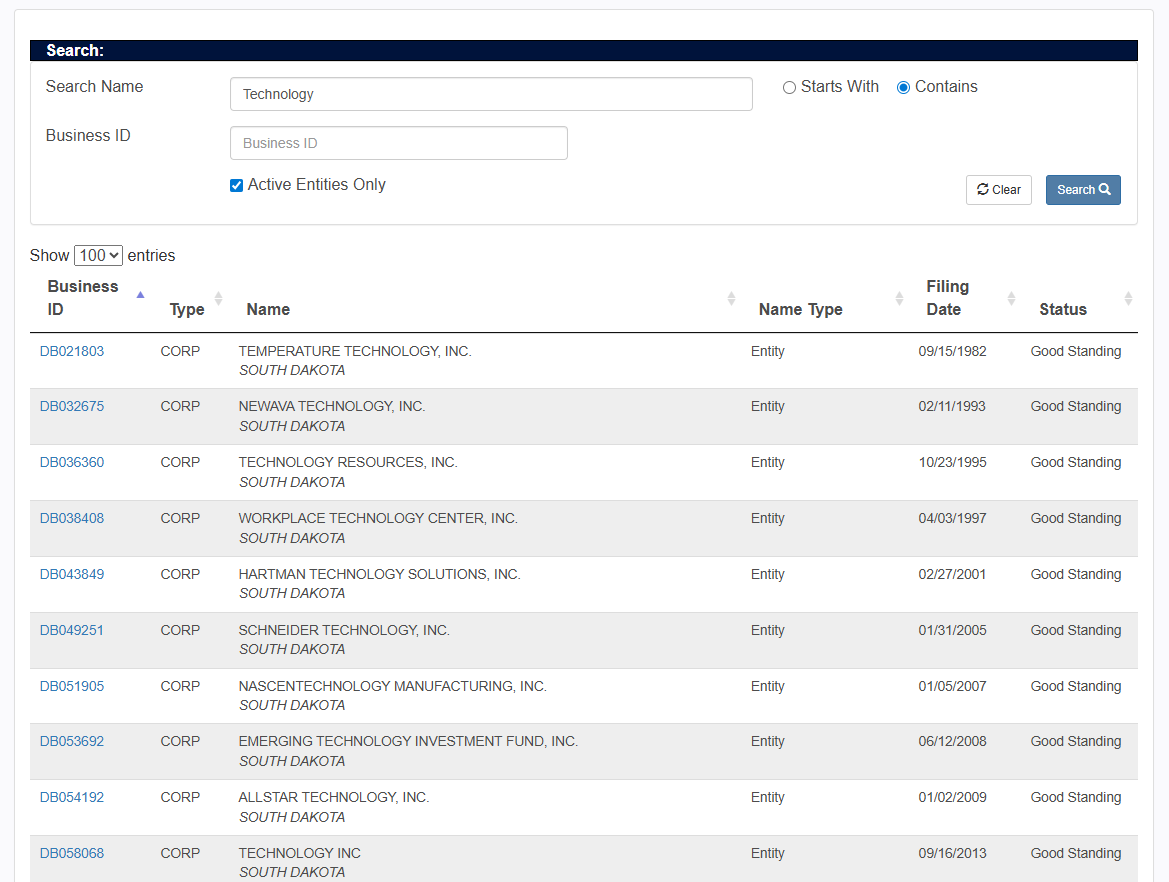Open business record DB036360
Screen dimensions: 1169x882
(72, 462)
